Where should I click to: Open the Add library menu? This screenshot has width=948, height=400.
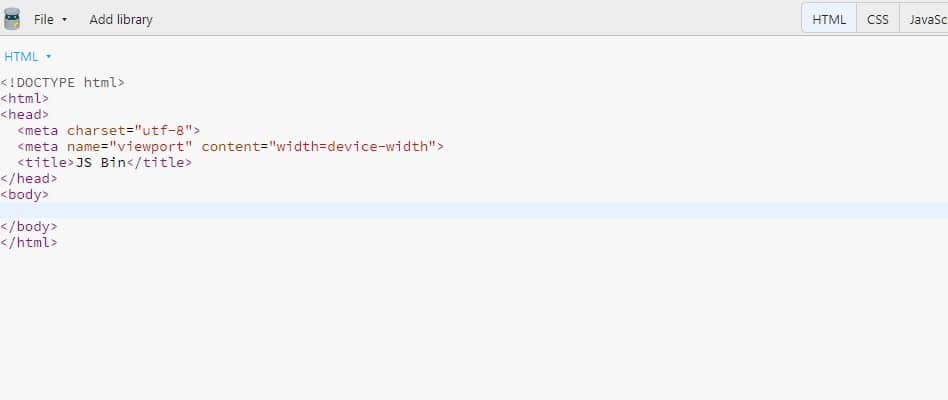[121, 19]
